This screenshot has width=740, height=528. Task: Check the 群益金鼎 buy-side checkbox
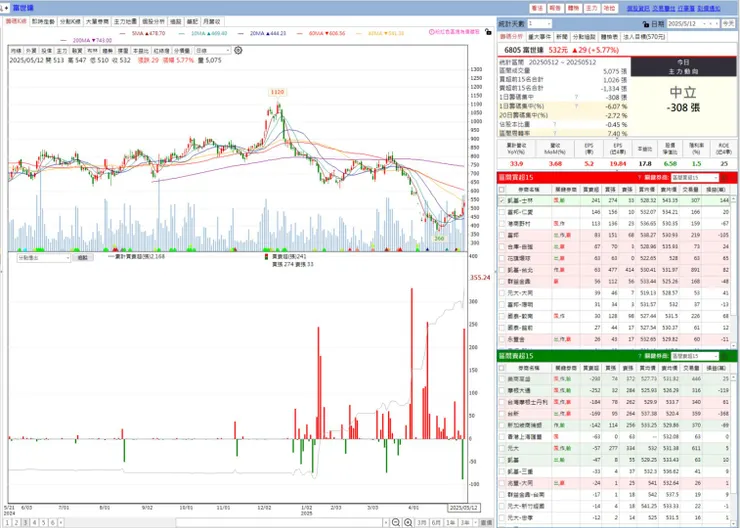[502, 282]
